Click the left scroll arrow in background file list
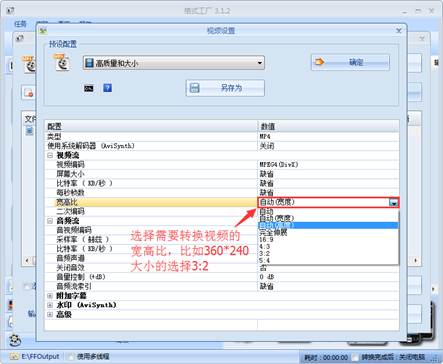443x364 pixels. (27, 260)
